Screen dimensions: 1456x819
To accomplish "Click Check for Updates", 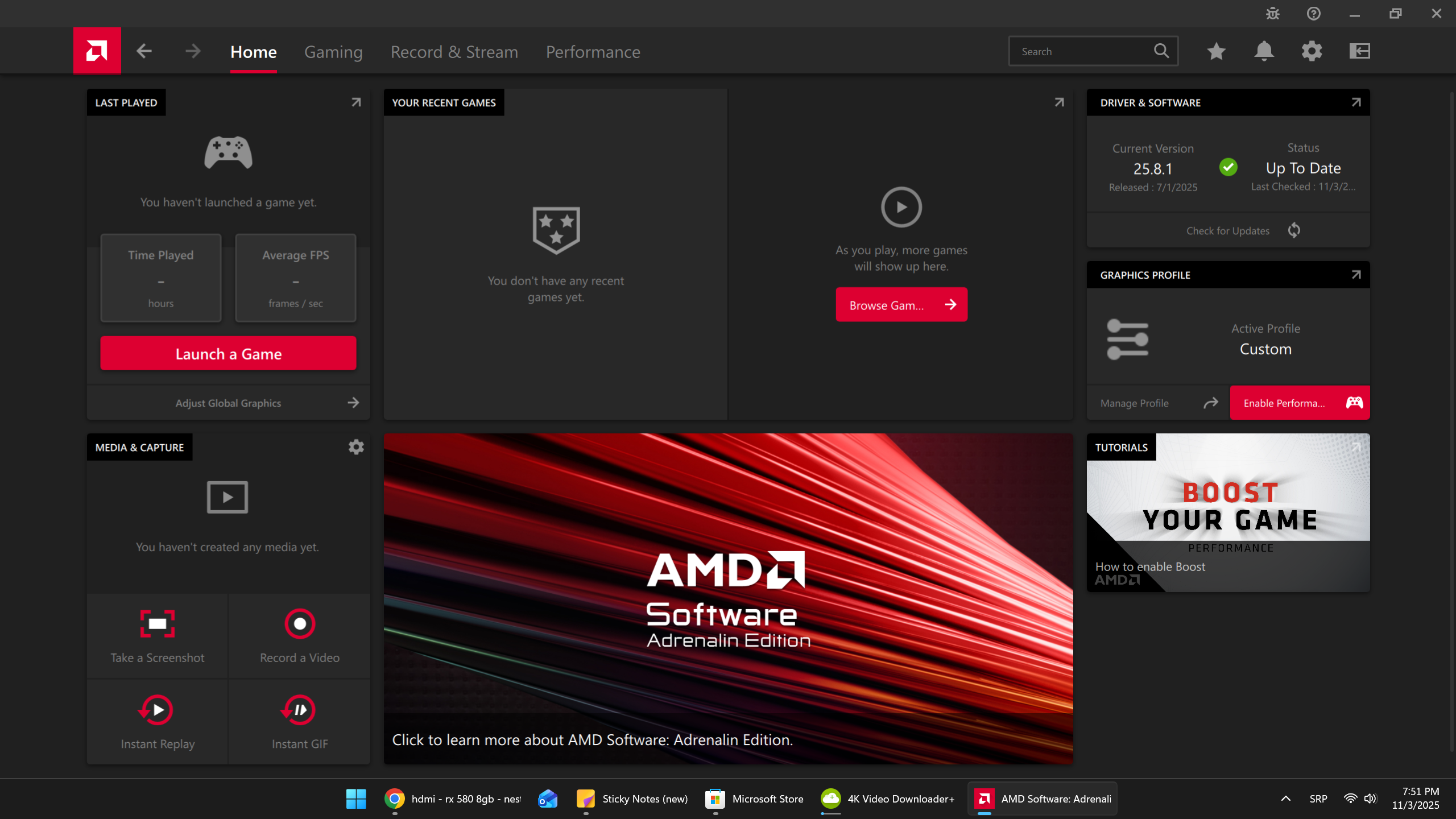I will tap(1228, 230).
